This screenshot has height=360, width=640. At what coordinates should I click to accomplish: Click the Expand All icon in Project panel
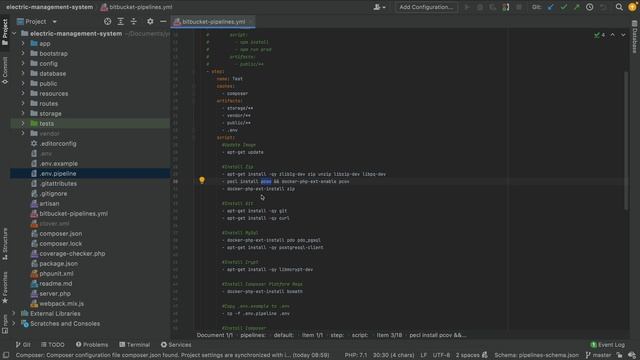pos(120,21)
